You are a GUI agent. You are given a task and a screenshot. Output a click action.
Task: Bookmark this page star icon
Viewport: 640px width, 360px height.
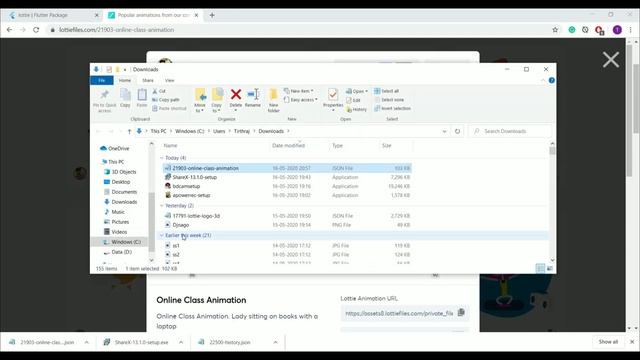555,30
